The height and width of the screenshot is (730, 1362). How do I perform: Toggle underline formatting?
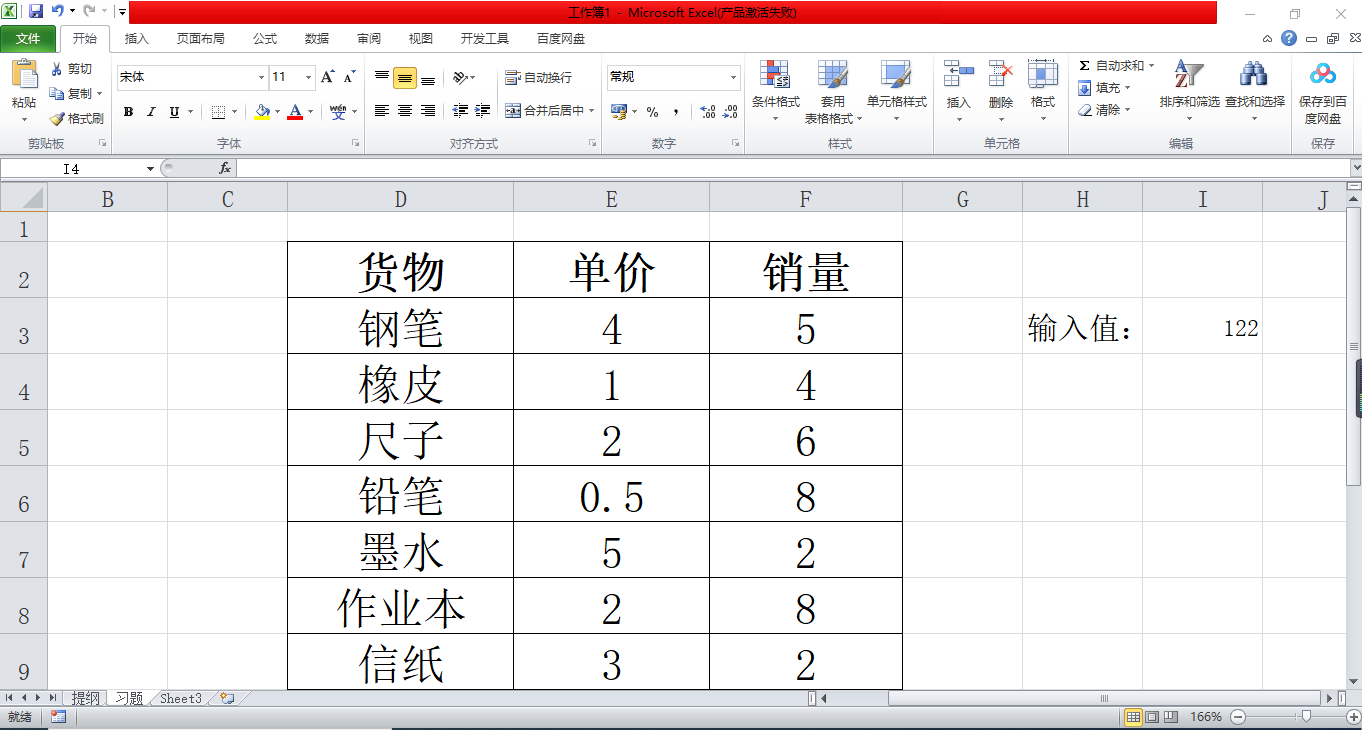(x=174, y=112)
